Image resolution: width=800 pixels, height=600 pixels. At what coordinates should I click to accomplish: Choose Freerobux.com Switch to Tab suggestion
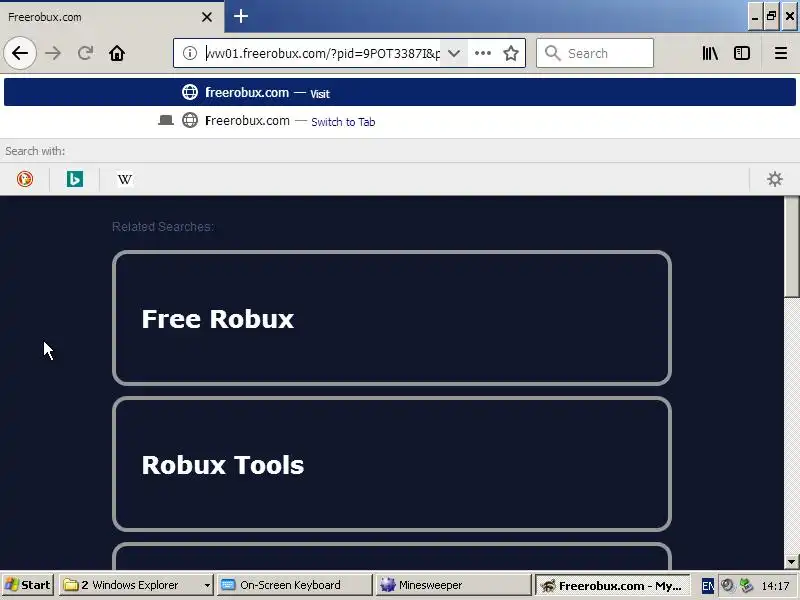click(x=400, y=121)
